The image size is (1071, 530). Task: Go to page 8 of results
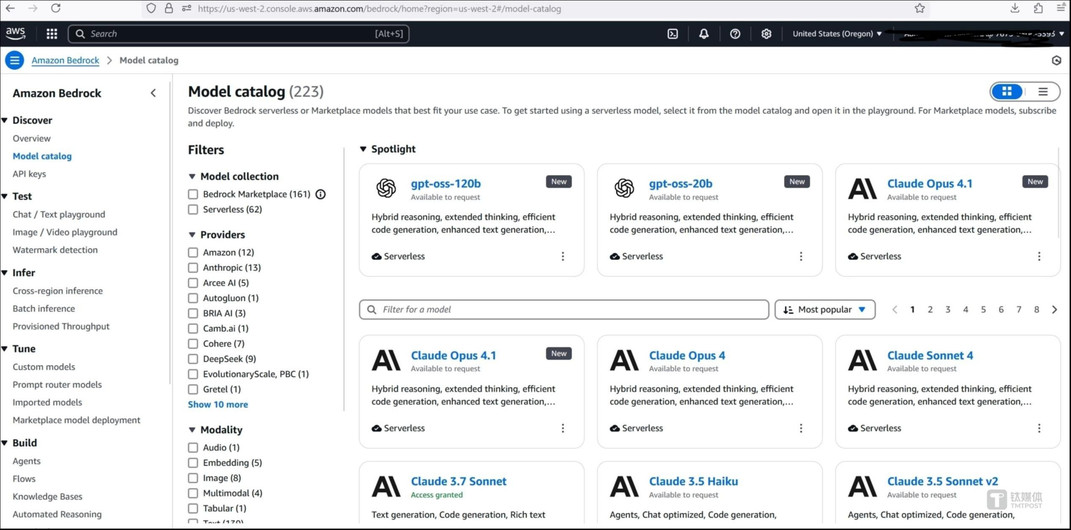[1036, 309]
